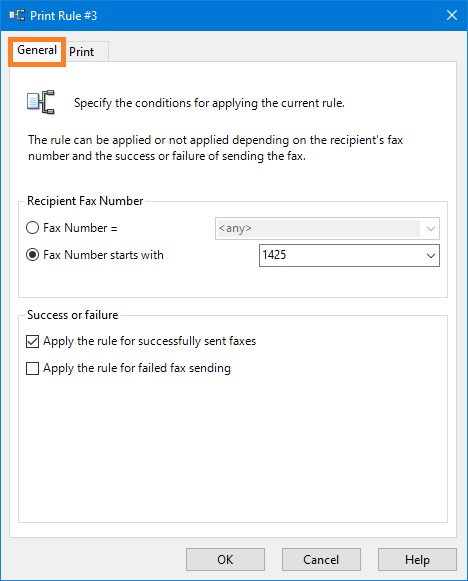The width and height of the screenshot is (468, 581).
Task: Click the 'Fax Number starts with' label text
Action: 103,255
